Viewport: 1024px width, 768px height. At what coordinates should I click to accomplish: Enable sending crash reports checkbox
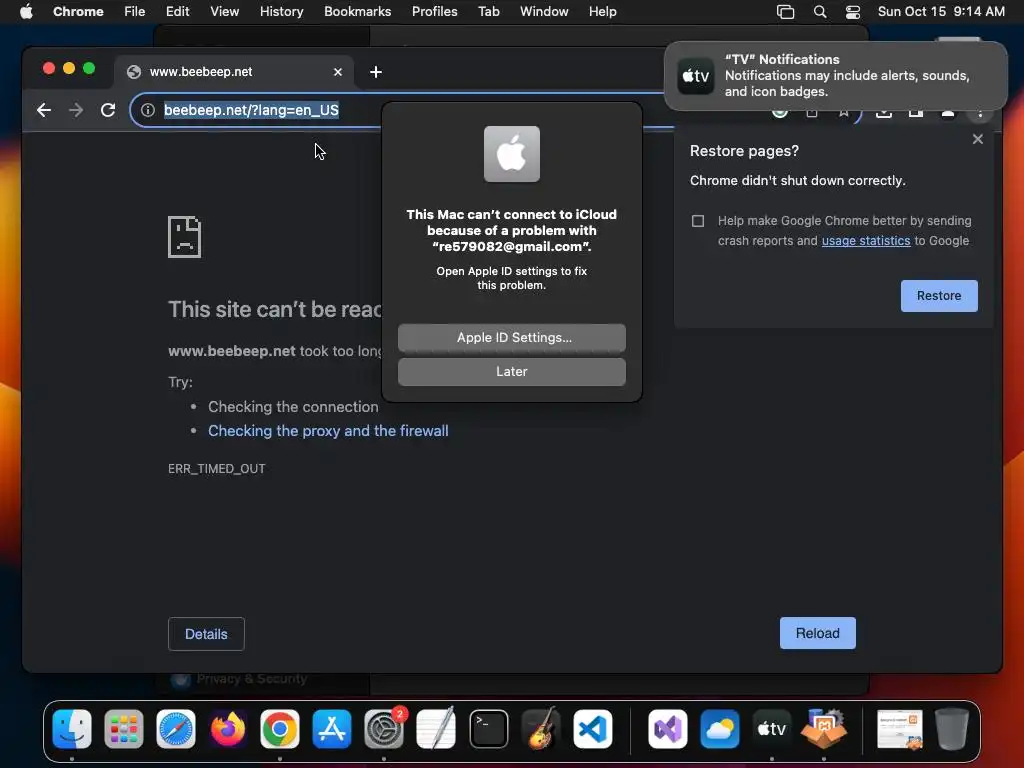click(697, 221)
